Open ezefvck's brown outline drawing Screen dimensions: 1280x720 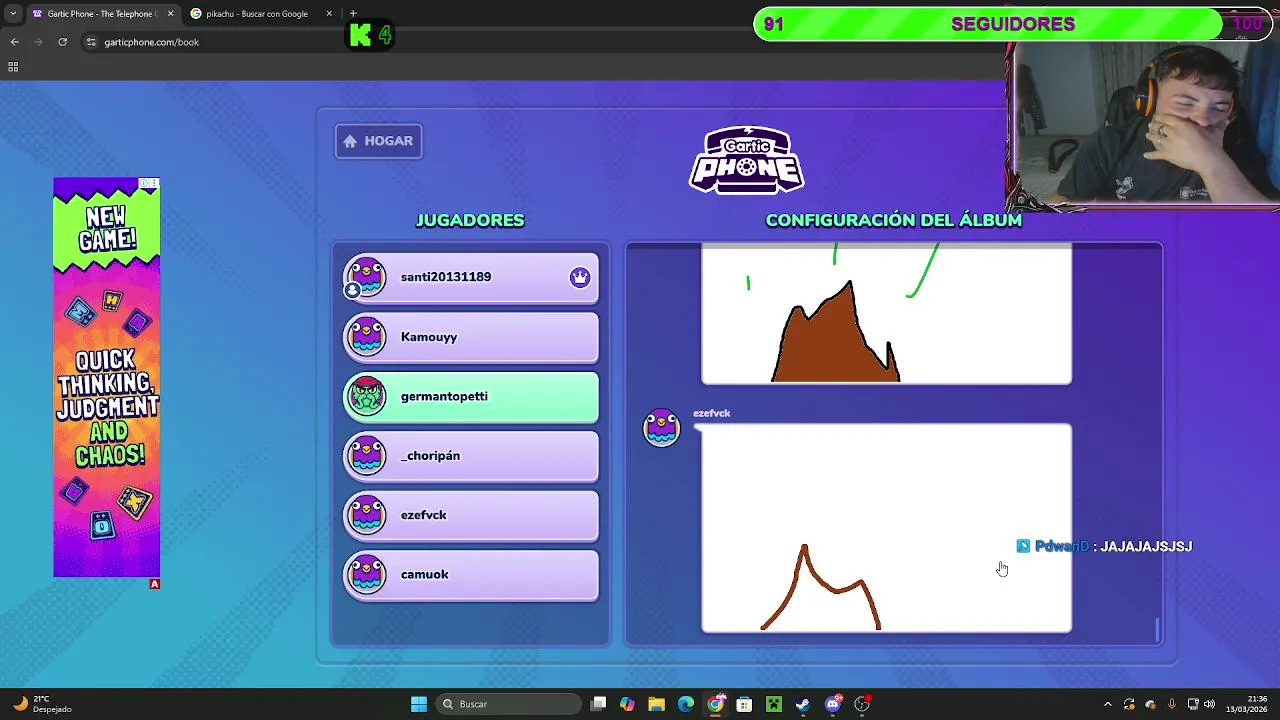click(886, 528)
